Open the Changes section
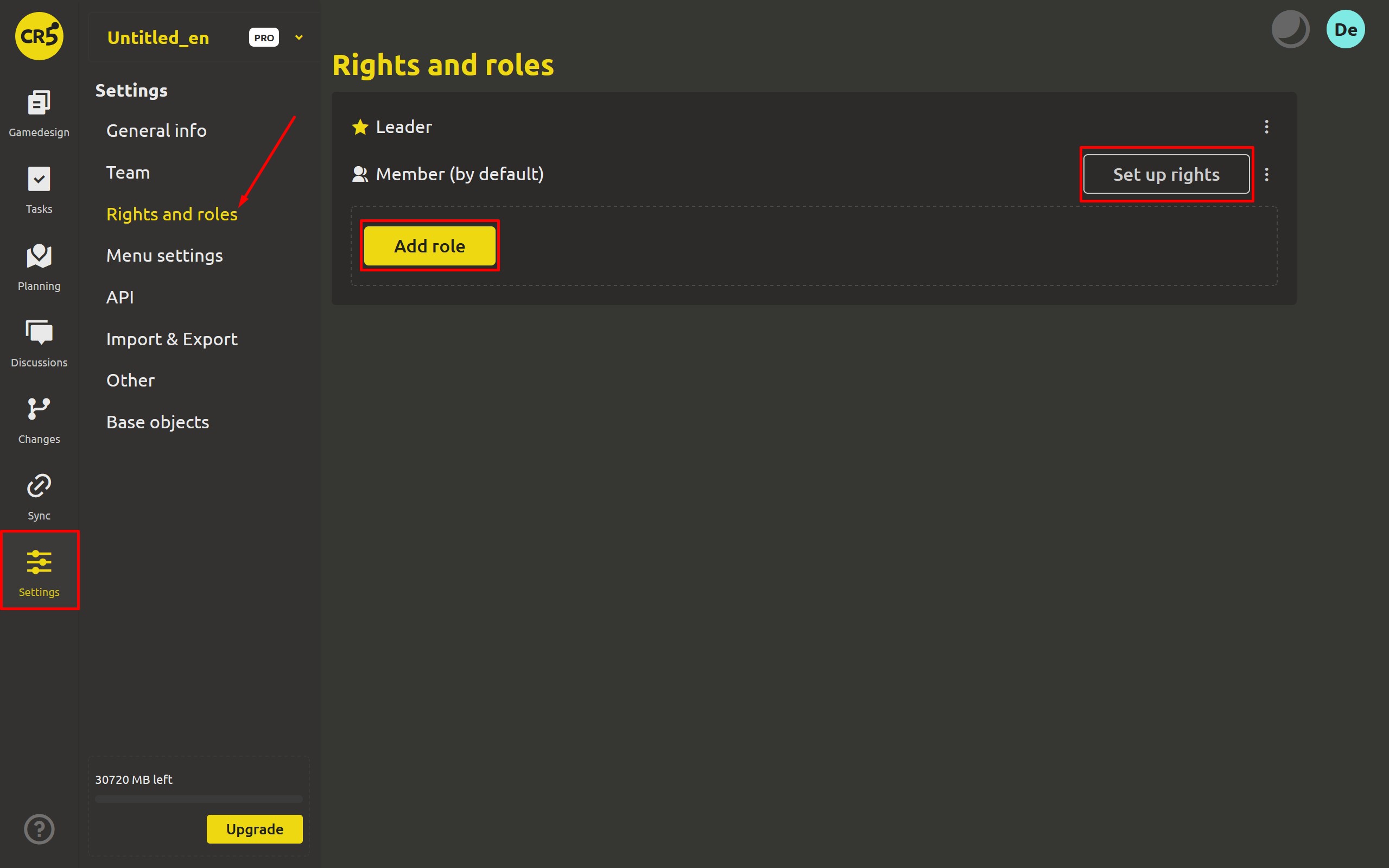Image resolution: width=1389 pixels, height=868 pixels. tap(39, 420)
